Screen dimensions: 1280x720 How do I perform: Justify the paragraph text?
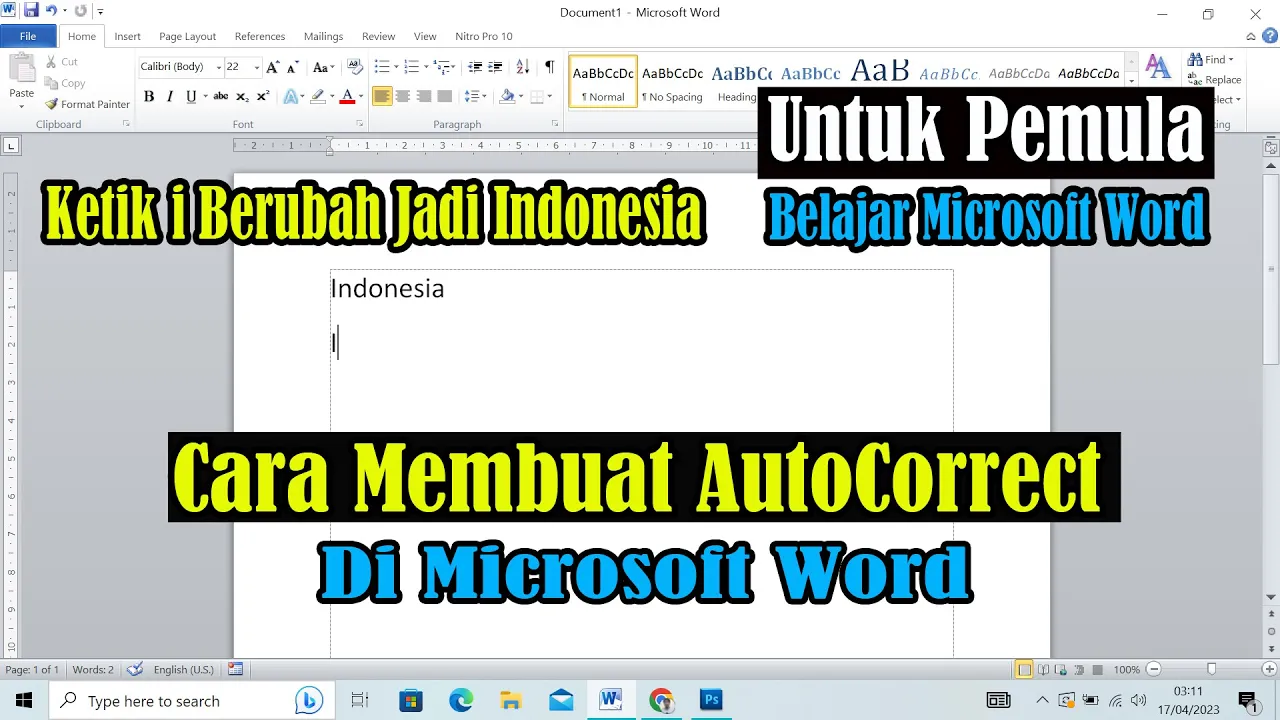pos(445,96)
